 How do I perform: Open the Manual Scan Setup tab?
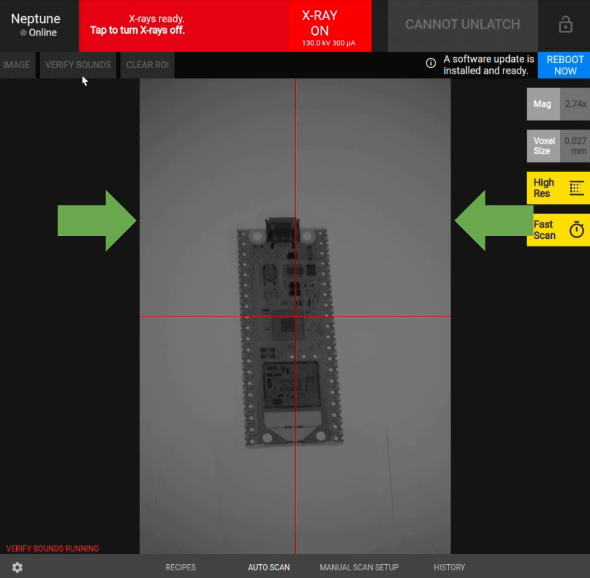click(359, 567)
